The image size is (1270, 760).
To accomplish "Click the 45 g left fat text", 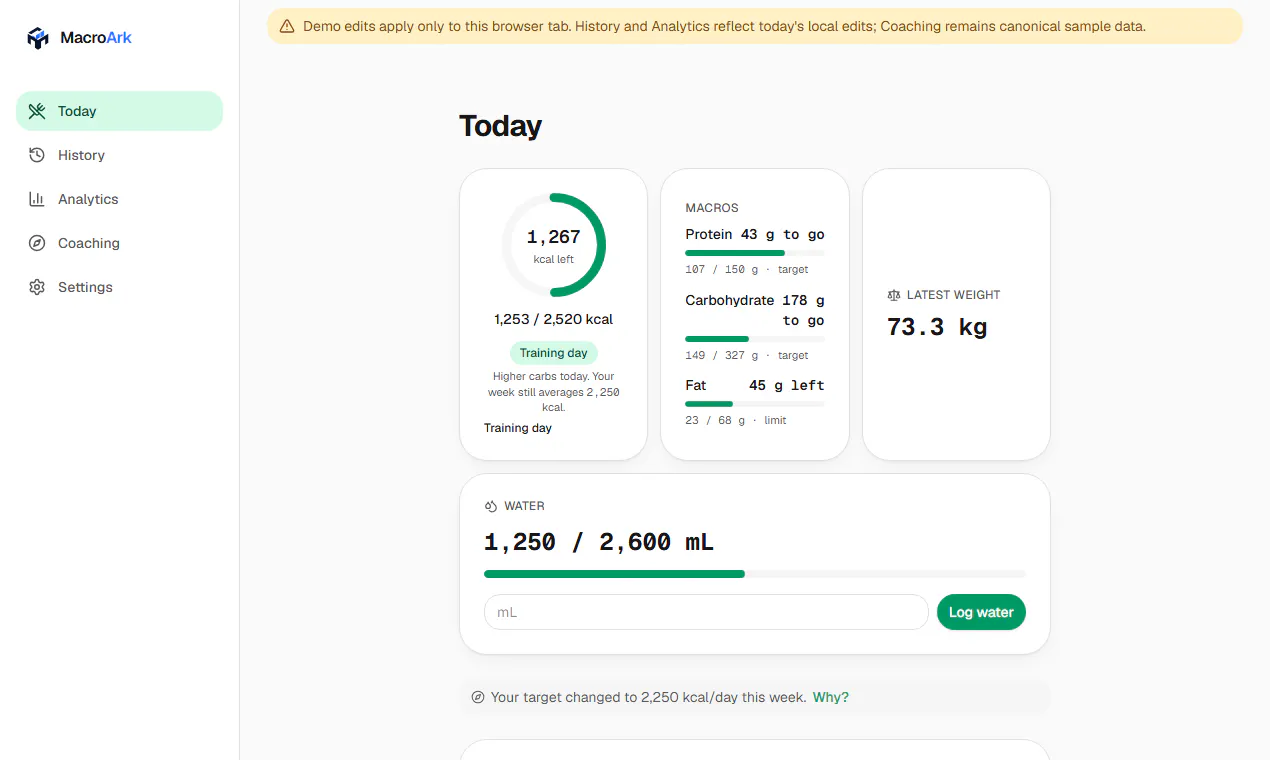I will pyautogui.click(x=787, y=385).
